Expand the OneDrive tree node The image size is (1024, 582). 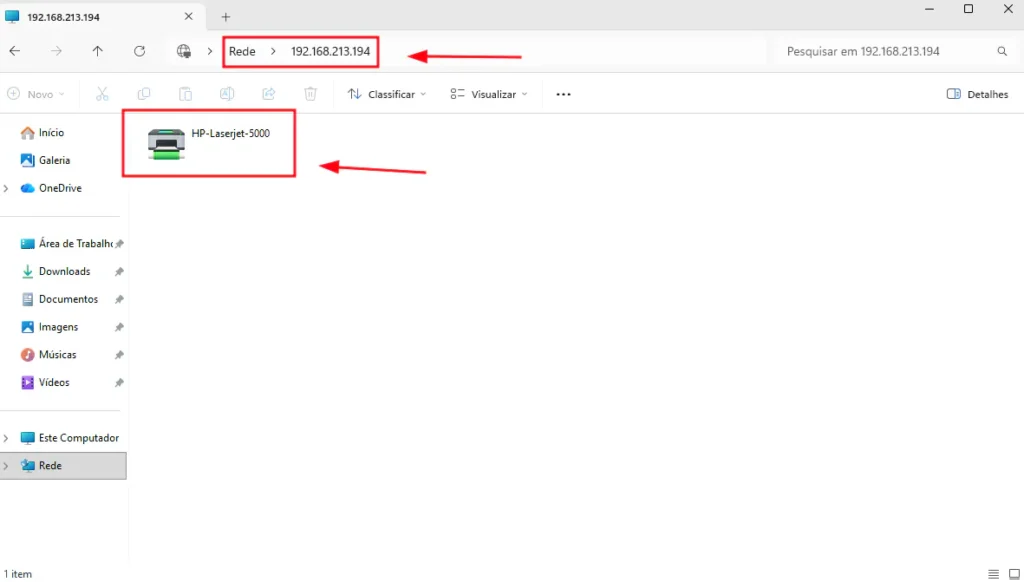(7, 188)
